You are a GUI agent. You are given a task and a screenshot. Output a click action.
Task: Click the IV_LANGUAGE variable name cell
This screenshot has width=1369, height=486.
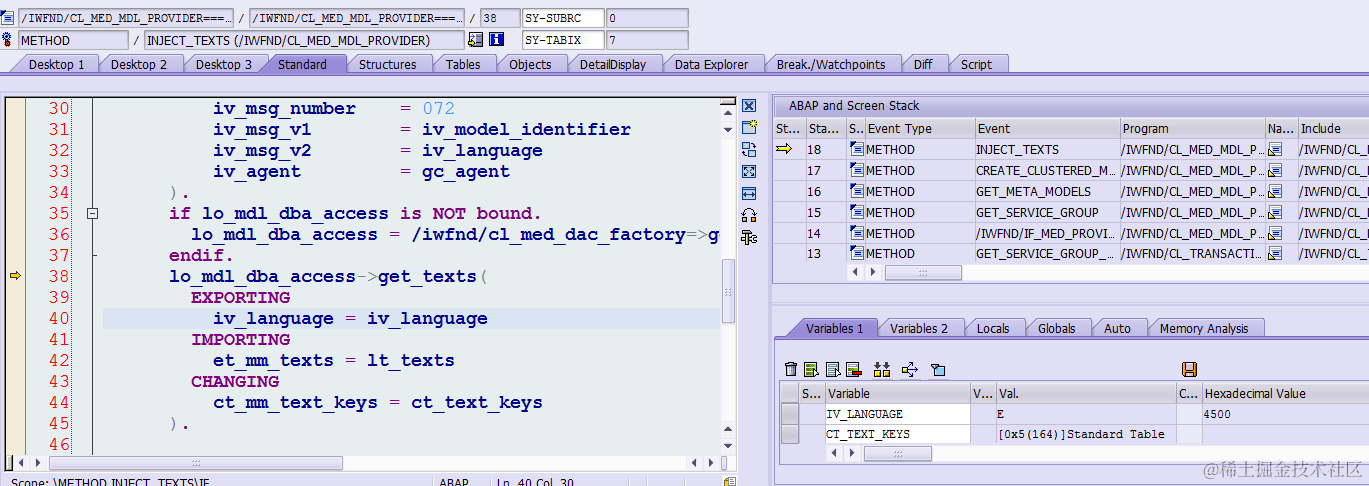pyautogui.click(x=896, y=414)
